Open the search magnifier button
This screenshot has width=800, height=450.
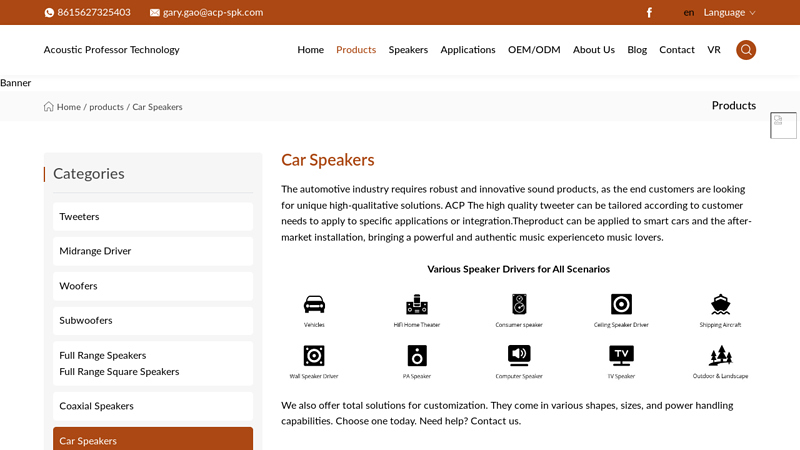click(x=746, y=50)
